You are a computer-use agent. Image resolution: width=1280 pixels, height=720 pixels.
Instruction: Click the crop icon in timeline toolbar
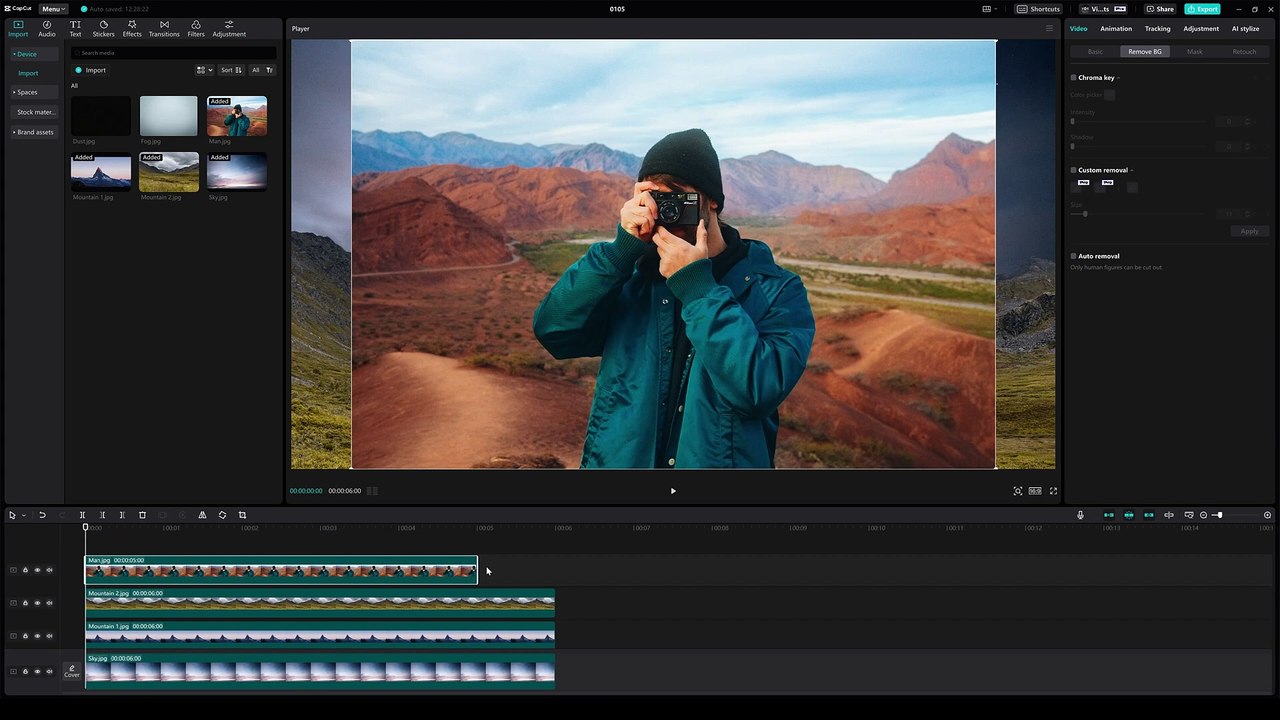242,515
